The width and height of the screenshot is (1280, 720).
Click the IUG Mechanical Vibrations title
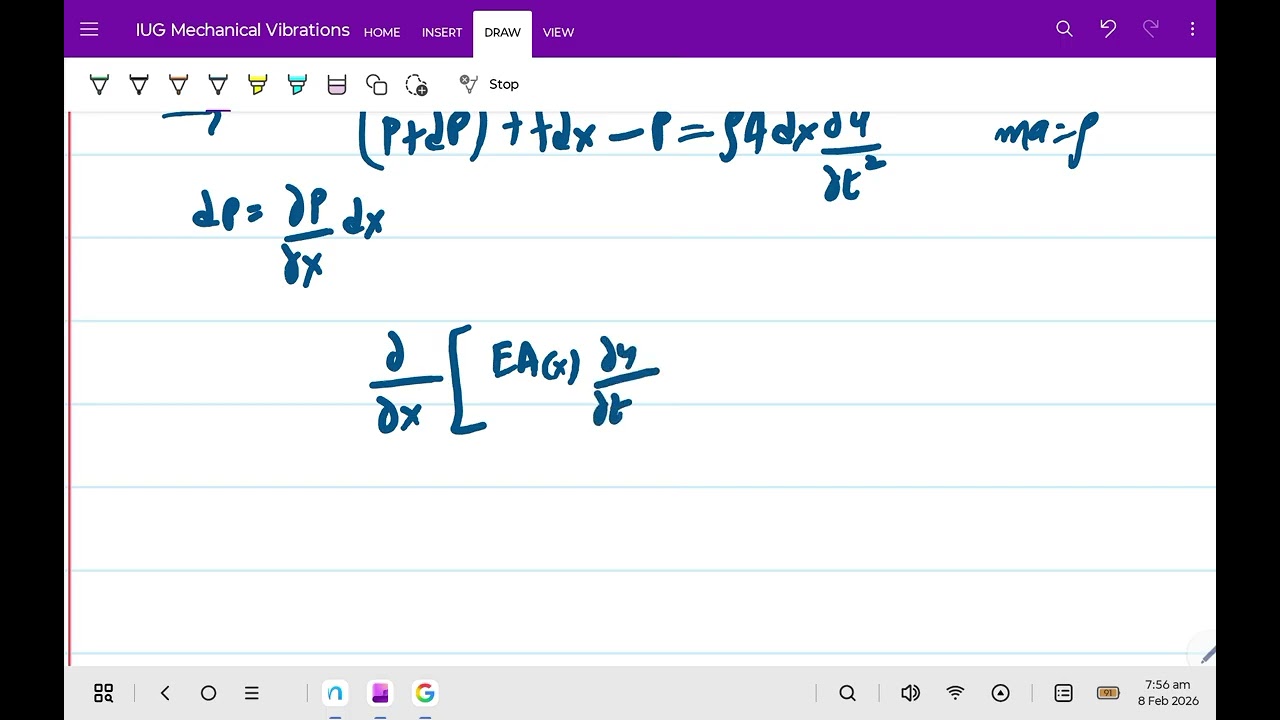[243, 30]
